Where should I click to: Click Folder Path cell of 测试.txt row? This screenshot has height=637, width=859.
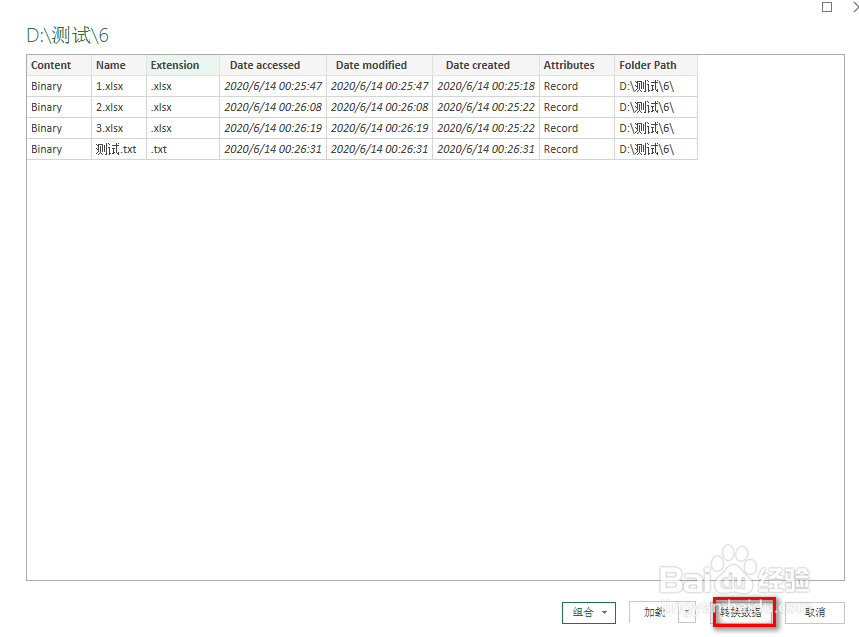click(656, 149)
